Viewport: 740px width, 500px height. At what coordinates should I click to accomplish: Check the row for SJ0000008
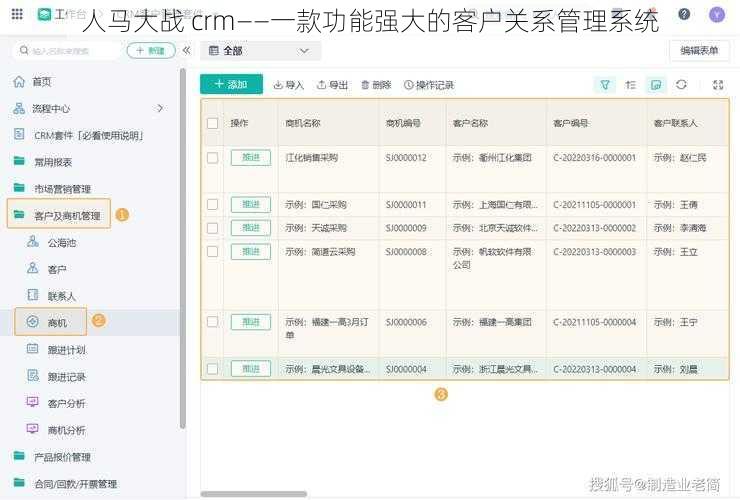click(x=212, y=252)
